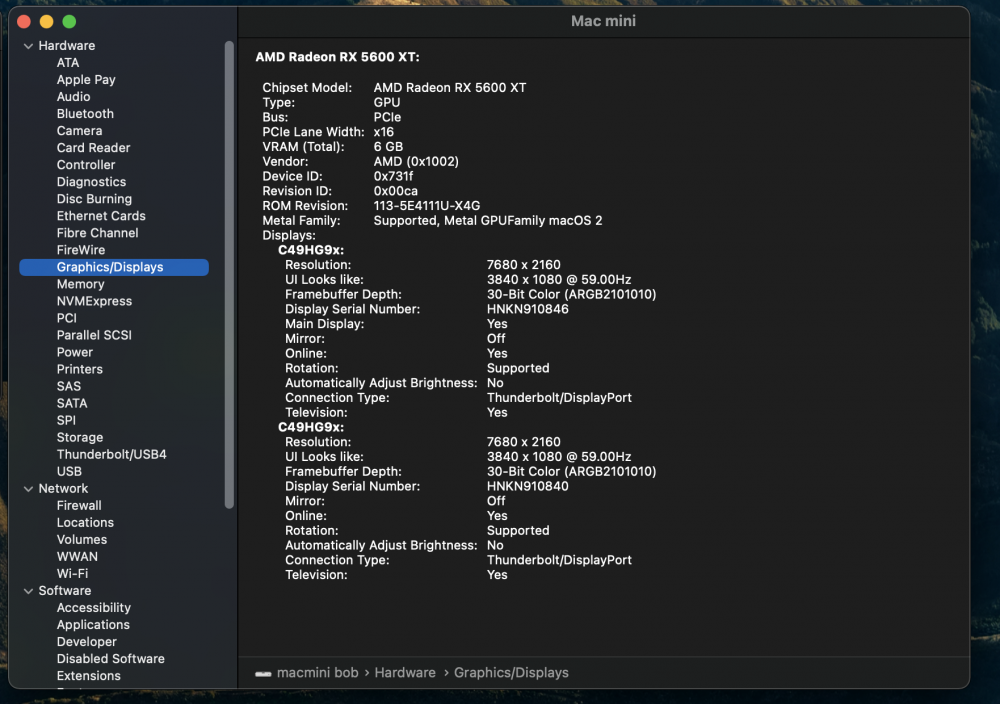1000x704 pixels.
Task: Open the SAS entry
Action: [x=68, y=386]
